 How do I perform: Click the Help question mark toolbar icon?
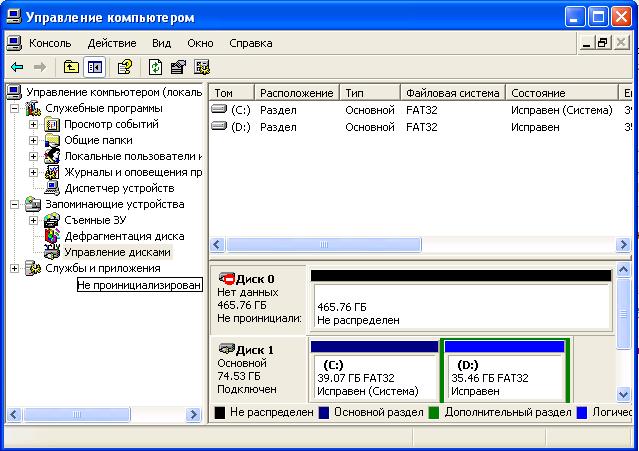click(x=125, y=67)
